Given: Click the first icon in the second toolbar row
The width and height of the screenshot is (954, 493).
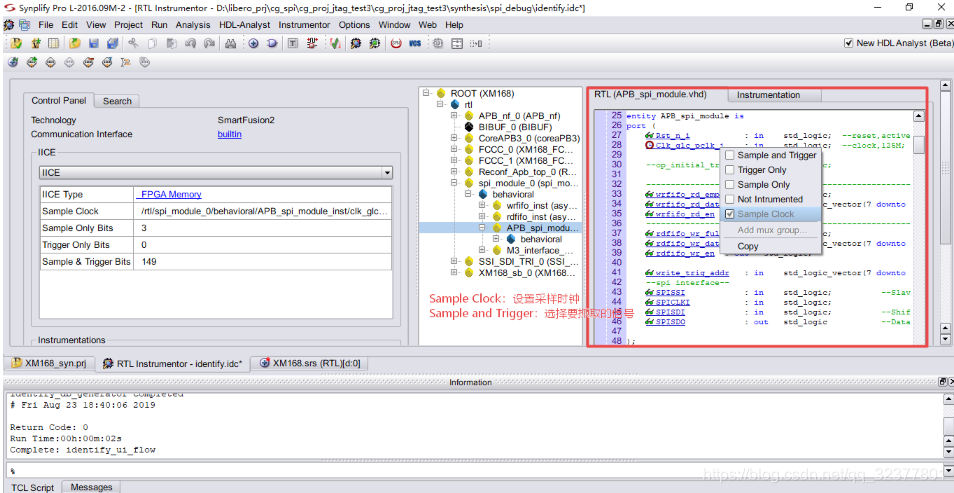Looking at the screenshot, I should [x=13, y=62].
